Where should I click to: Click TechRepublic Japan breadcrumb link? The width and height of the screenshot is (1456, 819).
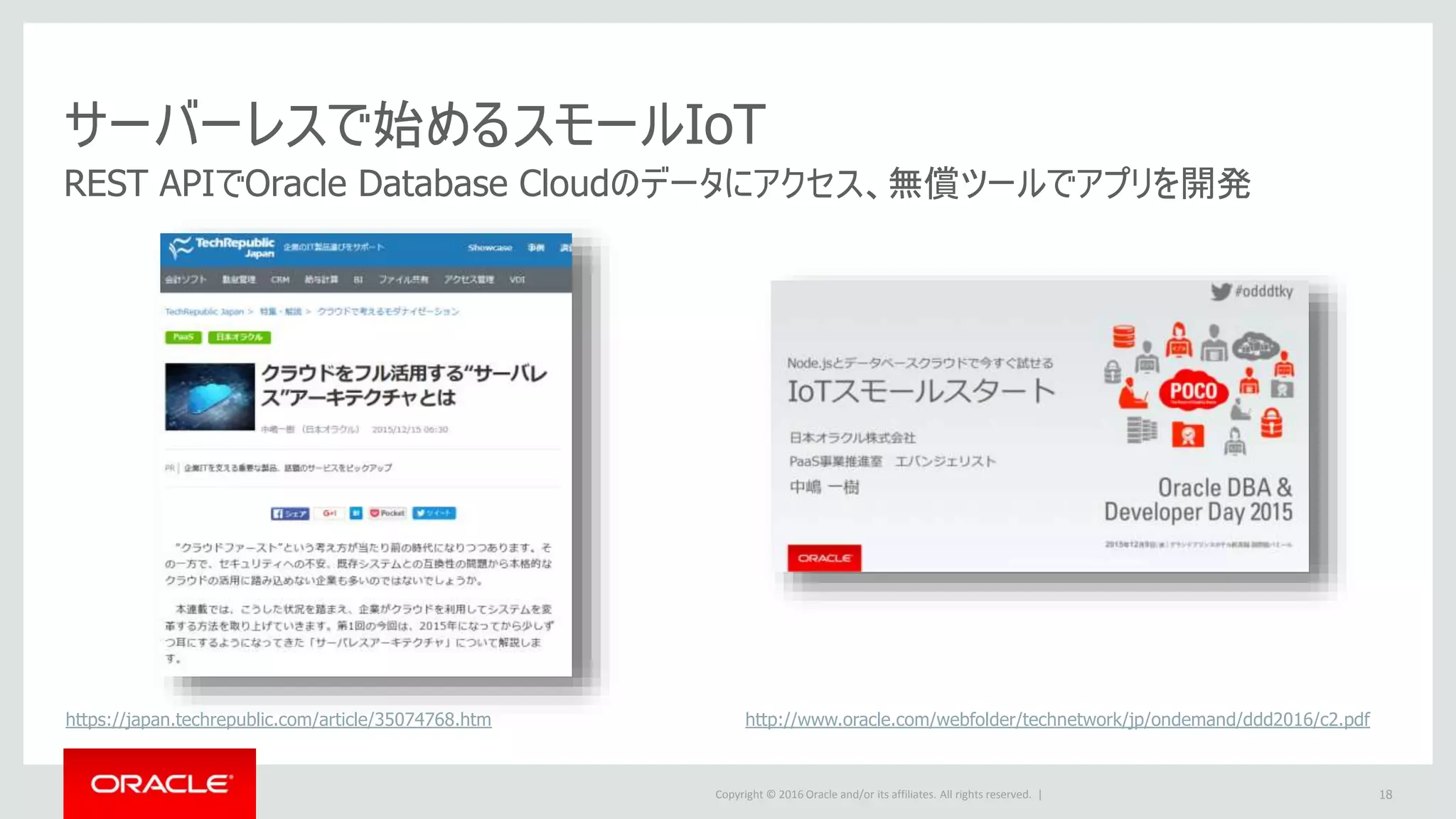[204, 311]
